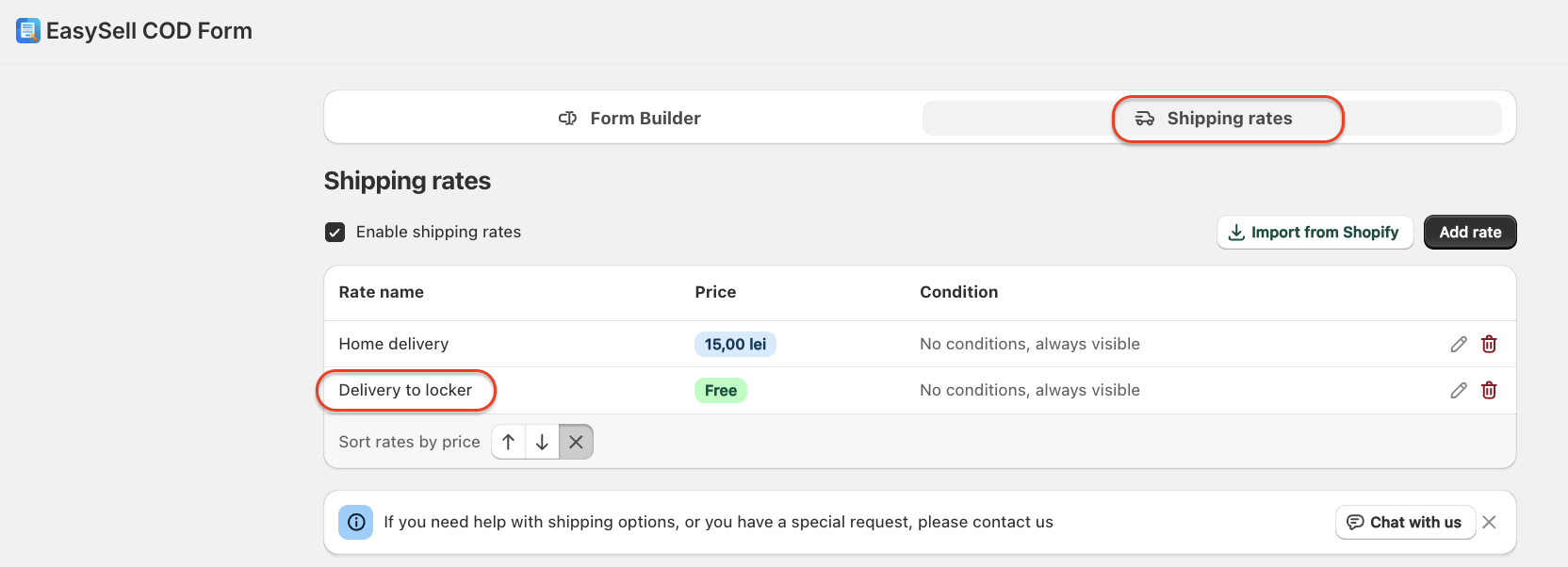Switch to the Form Builder tab
The height and width of the screenshot is (567, 1568).
pyautogui.click(x=629, y=119)
